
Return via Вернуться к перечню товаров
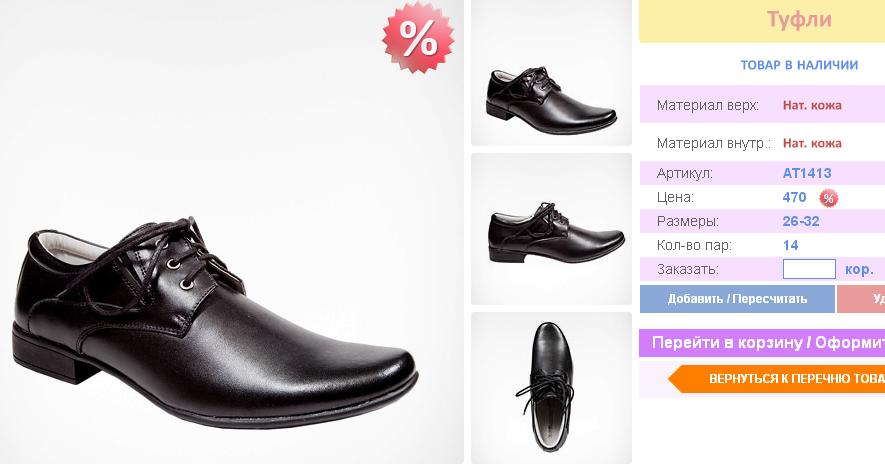click(790, 379)
